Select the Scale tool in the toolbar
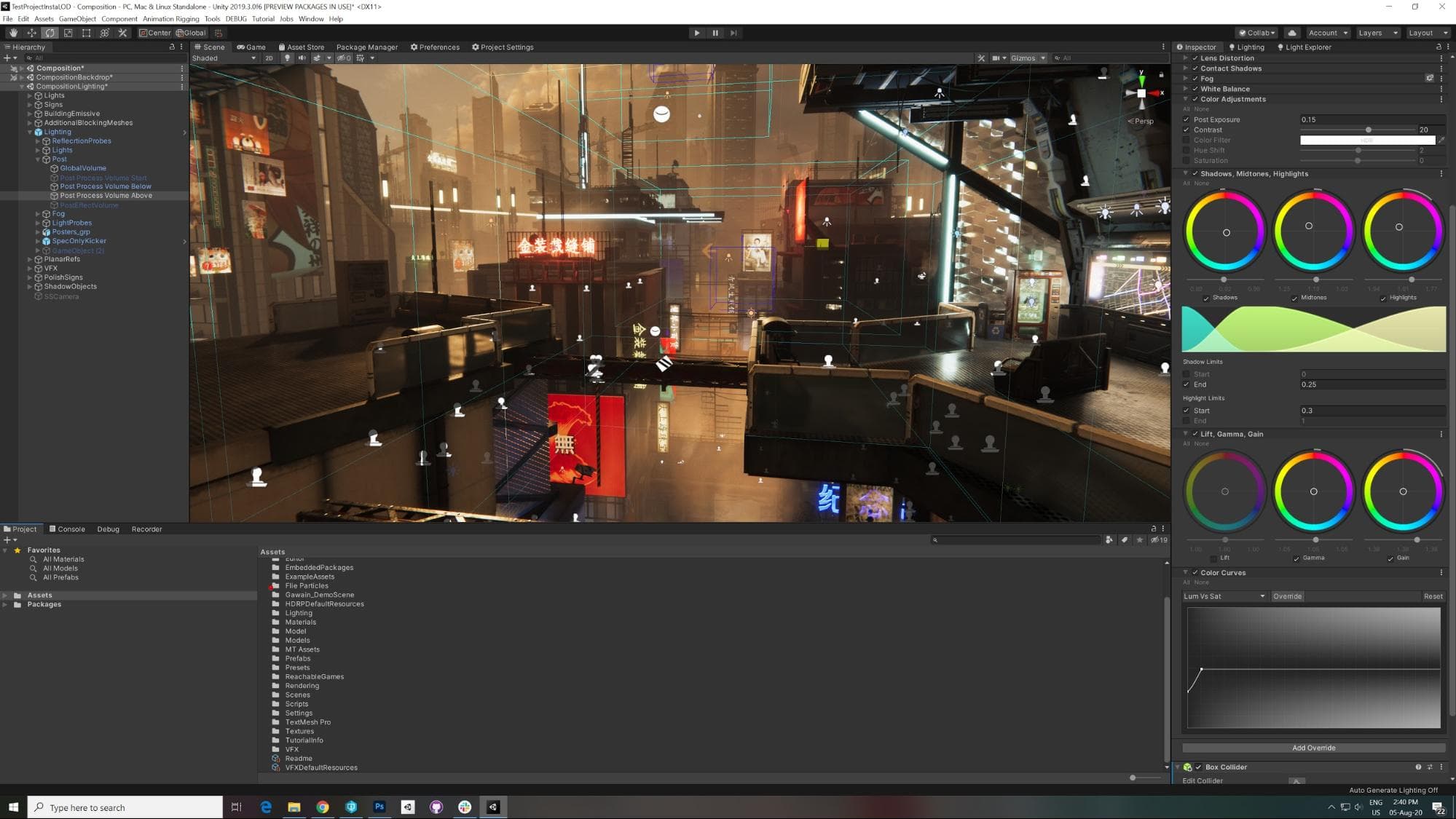This screenshot has height=819, width=1456. pos(68,33)
